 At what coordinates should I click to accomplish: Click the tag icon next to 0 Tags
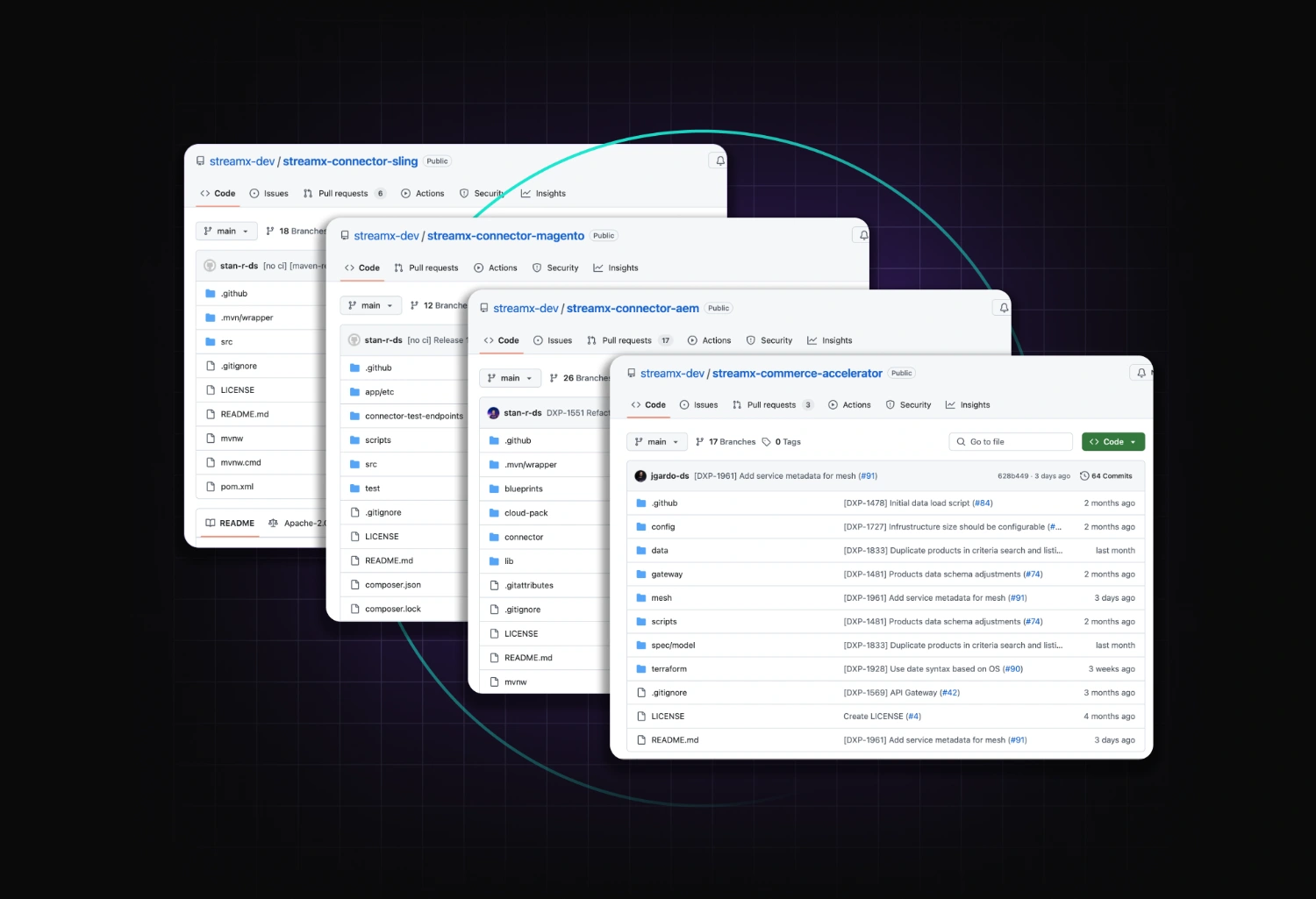coord(767,441)
